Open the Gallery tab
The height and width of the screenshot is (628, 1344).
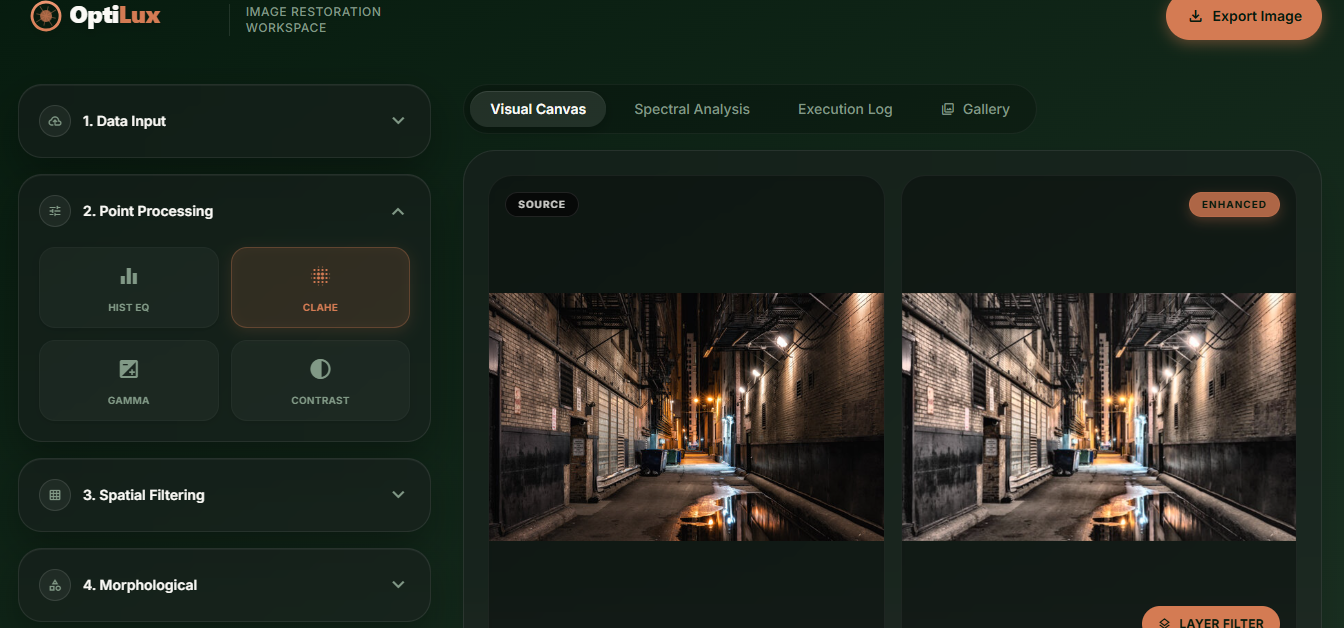pyautogui.click(x=975, y=109)
